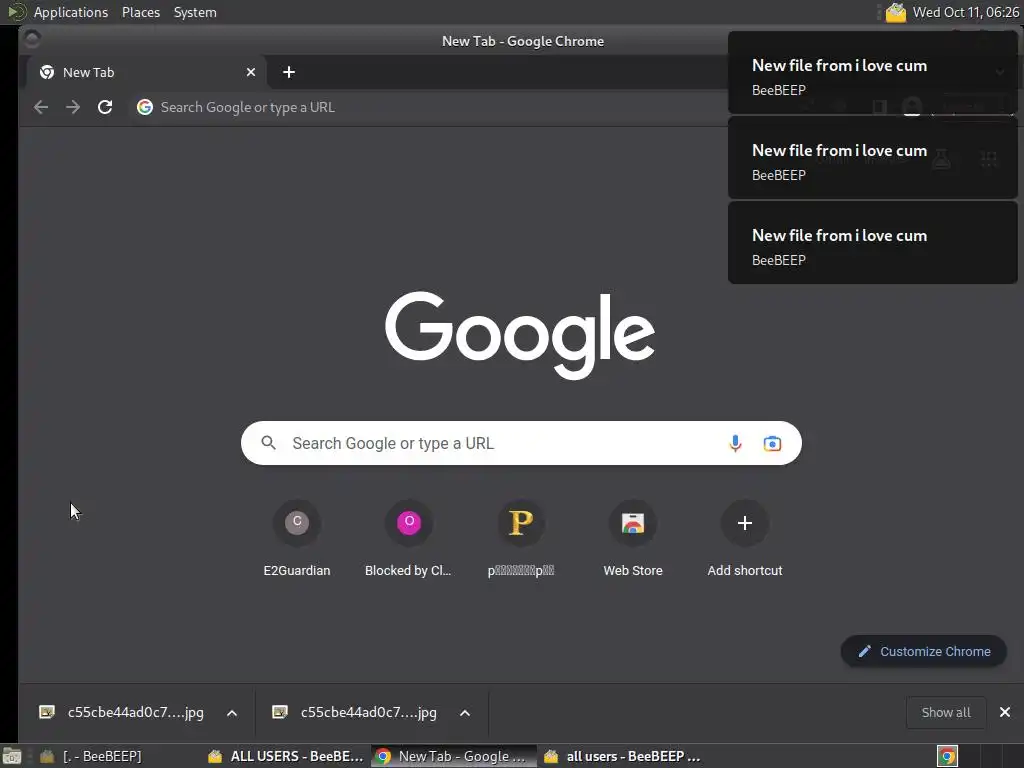1024x768 pixels.
Task: Open the Places menu
Action: point(140,12)
